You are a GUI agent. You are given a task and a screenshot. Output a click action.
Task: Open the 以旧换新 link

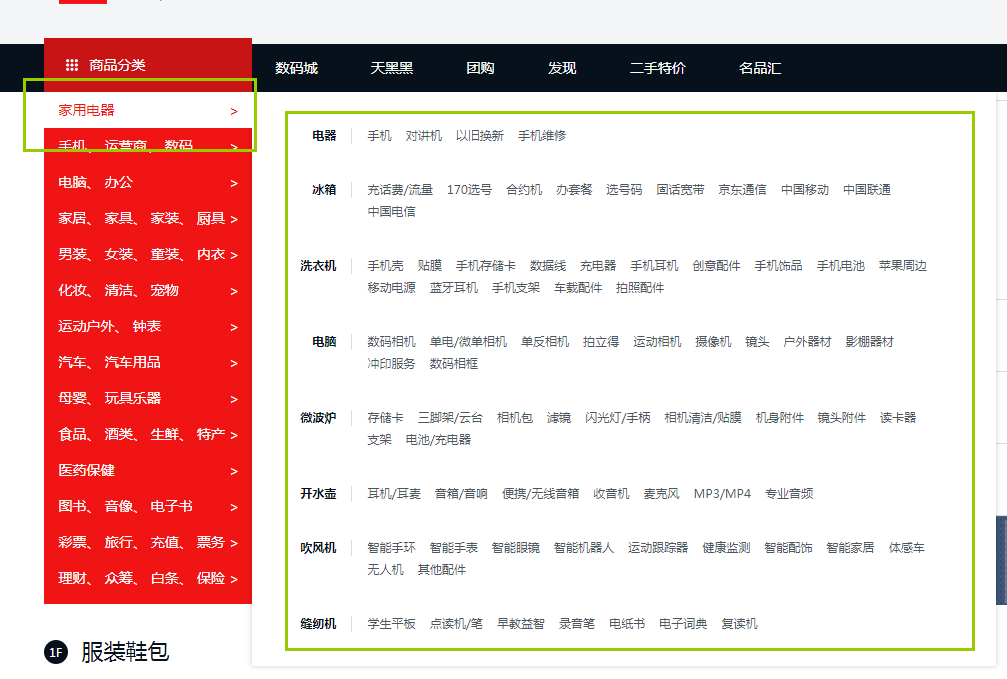click(480, 136)
